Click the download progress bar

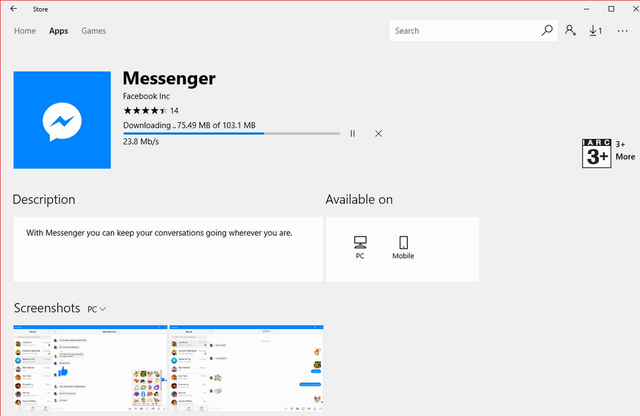[x=231, y=133]
